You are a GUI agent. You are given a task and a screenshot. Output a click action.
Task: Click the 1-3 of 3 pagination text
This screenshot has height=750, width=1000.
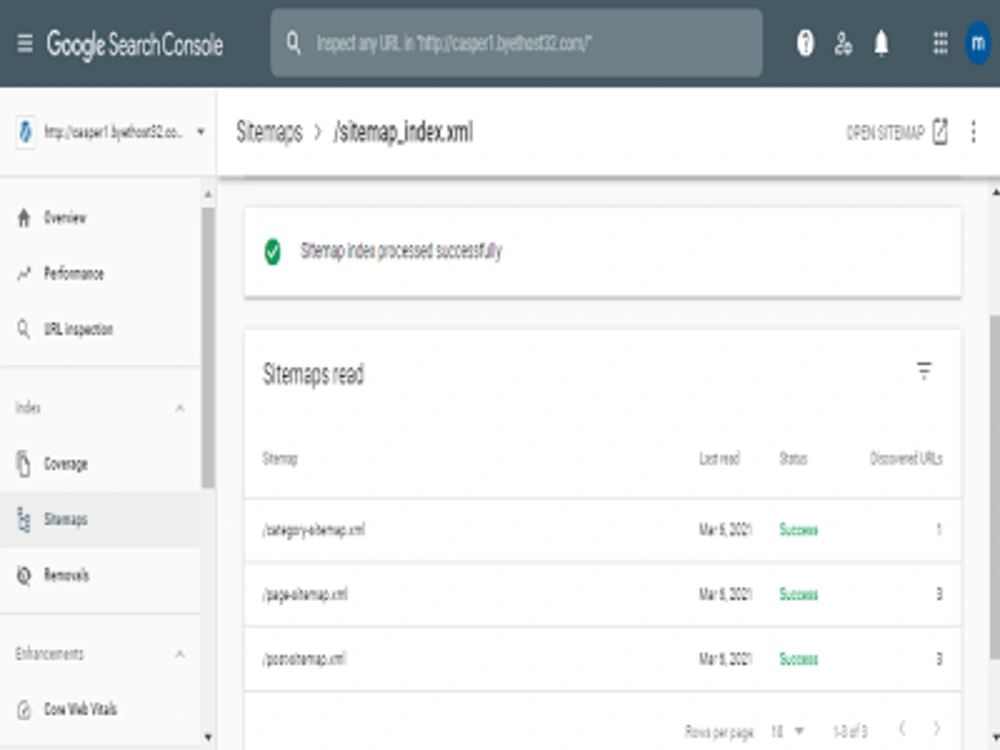(x=849, y=731)
